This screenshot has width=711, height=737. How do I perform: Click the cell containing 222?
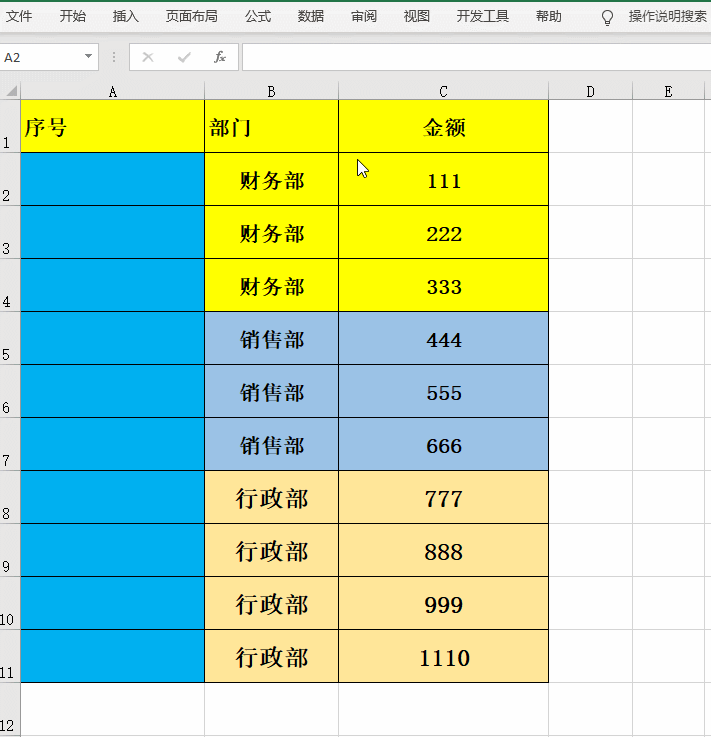[x=444, y=232]
